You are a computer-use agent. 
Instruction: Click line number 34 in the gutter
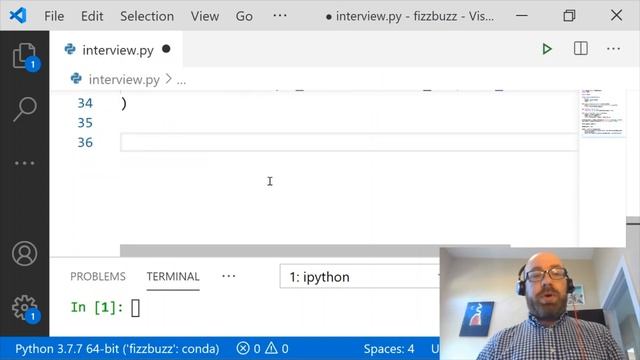point(85,103)
